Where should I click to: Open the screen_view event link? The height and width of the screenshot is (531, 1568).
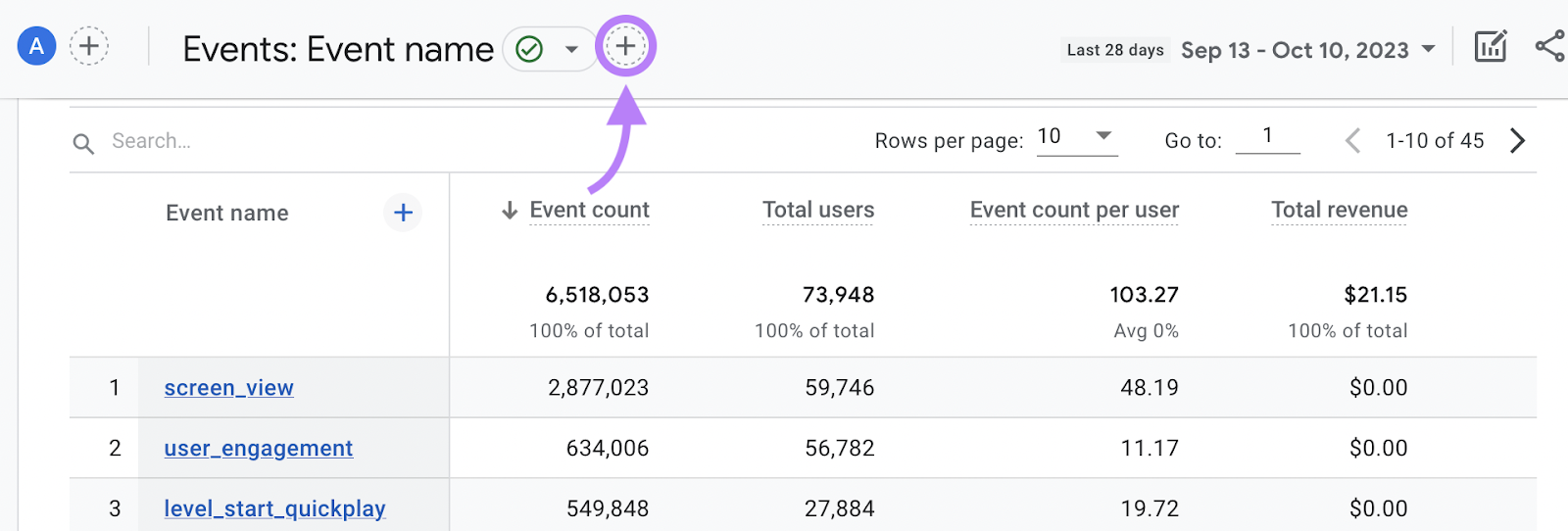[x=228, y=388]
